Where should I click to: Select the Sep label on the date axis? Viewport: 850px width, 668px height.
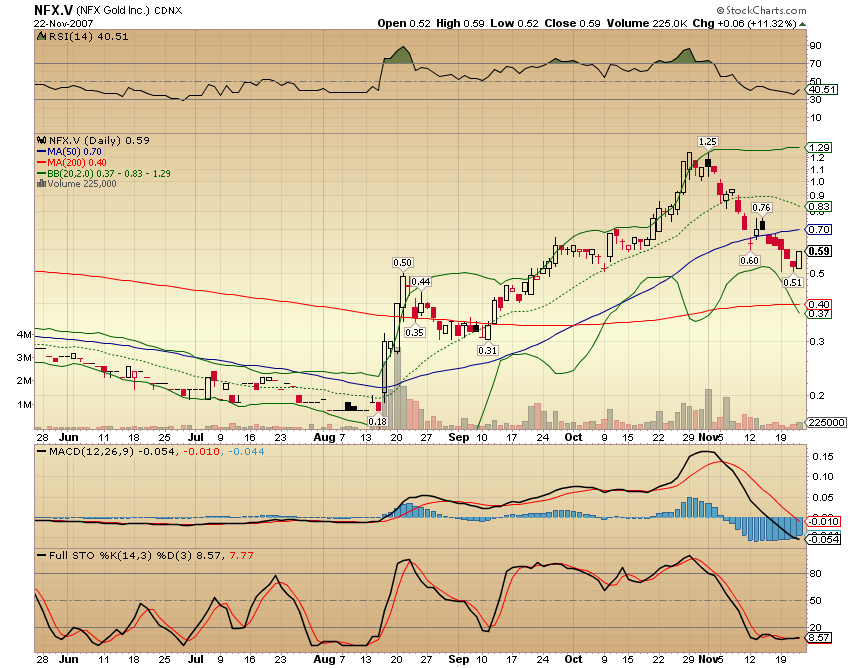(457, 436)
